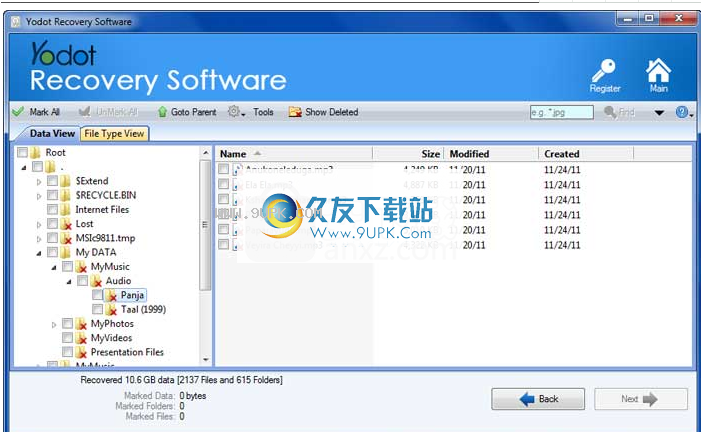Expand the Lost tree node
This screenshot has width=701, height=432.
(39, 224)
